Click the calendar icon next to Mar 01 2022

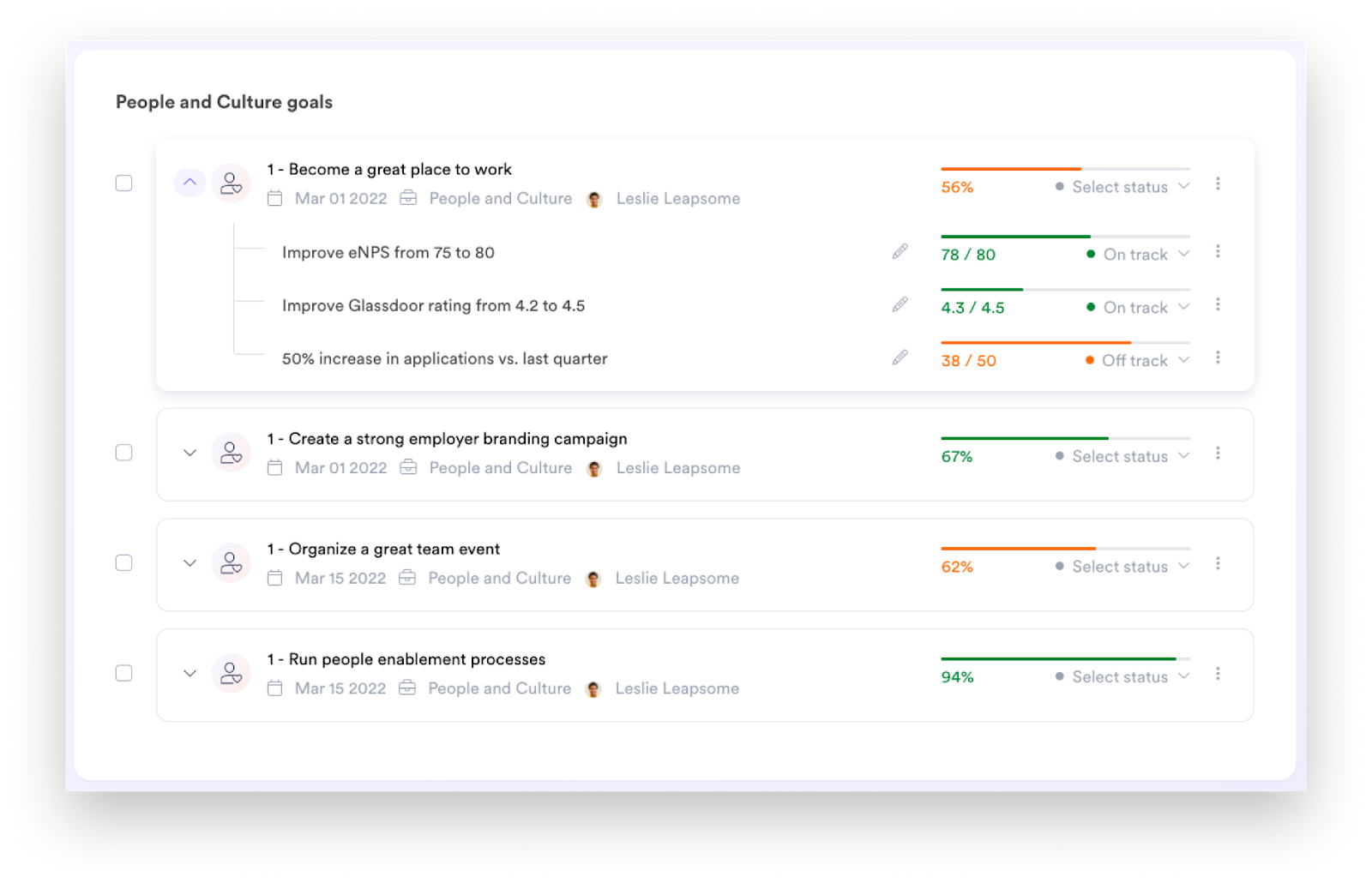click(274, 198)
